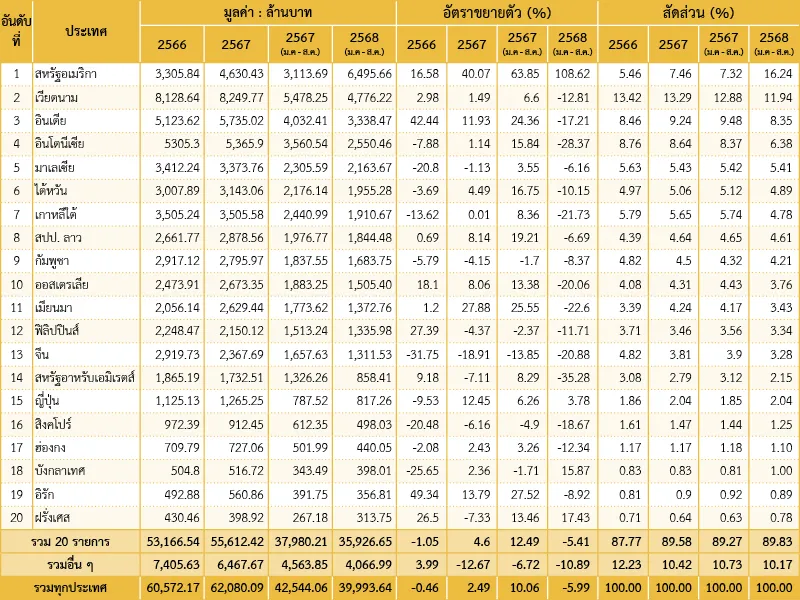Click the อัตราขยายตัว (%) header
This screenshot has width=800, height=600.
click(x=497, y=13)
